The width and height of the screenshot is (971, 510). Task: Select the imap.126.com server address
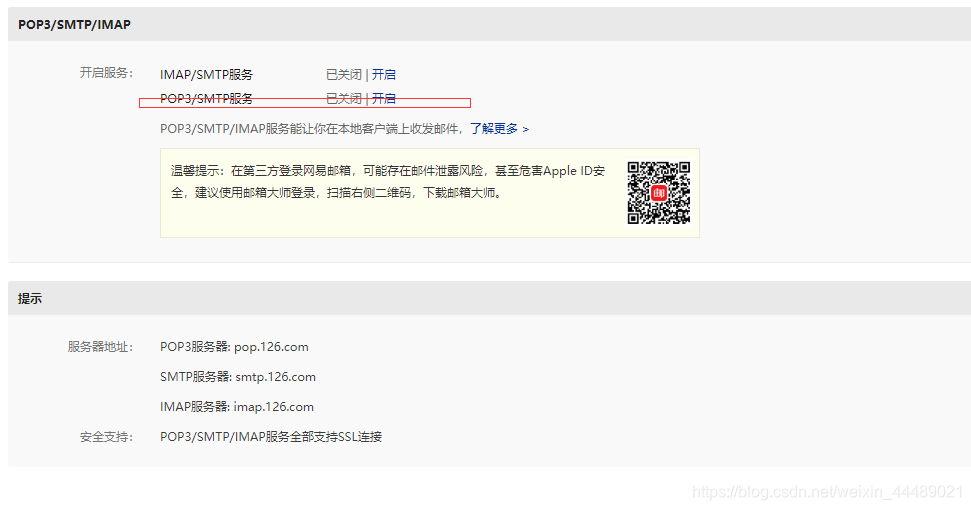274,407
